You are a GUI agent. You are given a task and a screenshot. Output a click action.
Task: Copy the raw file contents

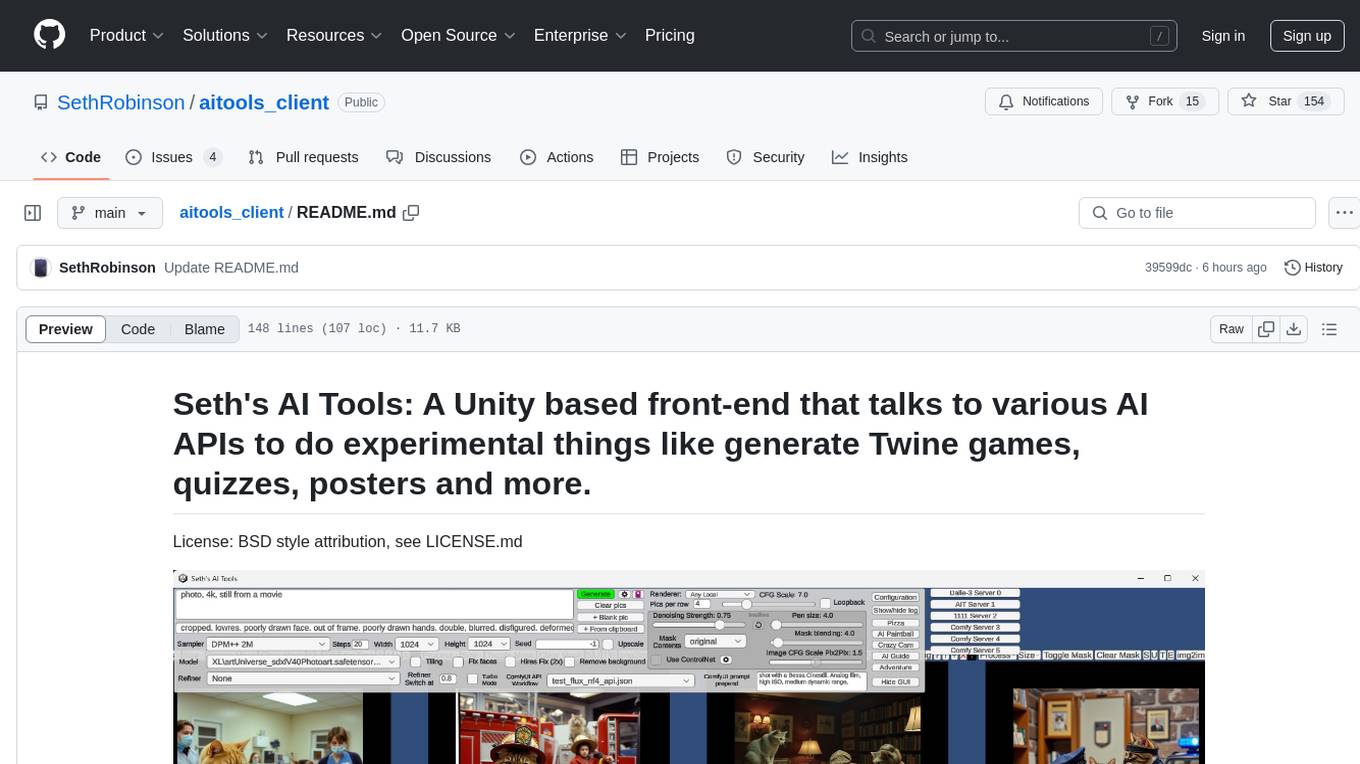click(x=1267, y=329)
